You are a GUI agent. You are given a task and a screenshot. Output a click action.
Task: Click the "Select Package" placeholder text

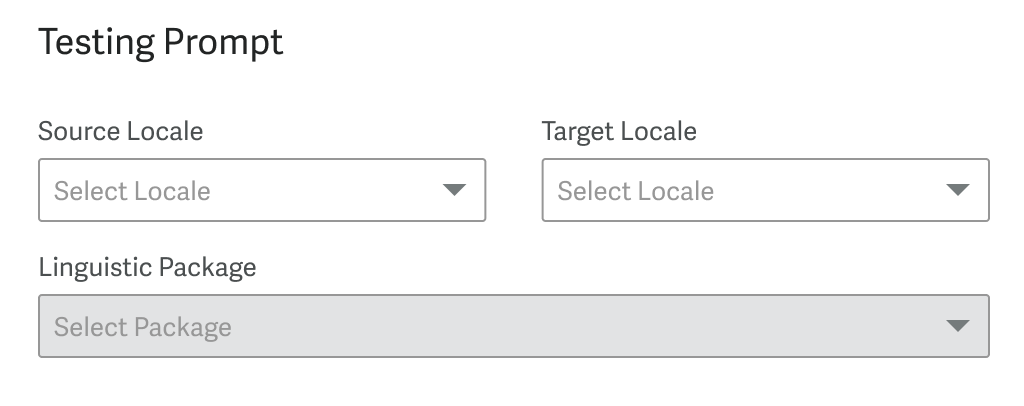click(x=143, y=327)
